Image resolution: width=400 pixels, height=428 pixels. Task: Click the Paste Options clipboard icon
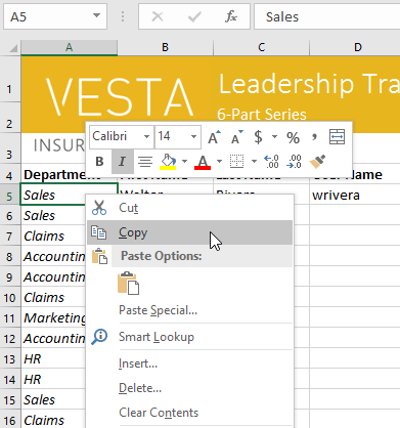coord(100,256)
